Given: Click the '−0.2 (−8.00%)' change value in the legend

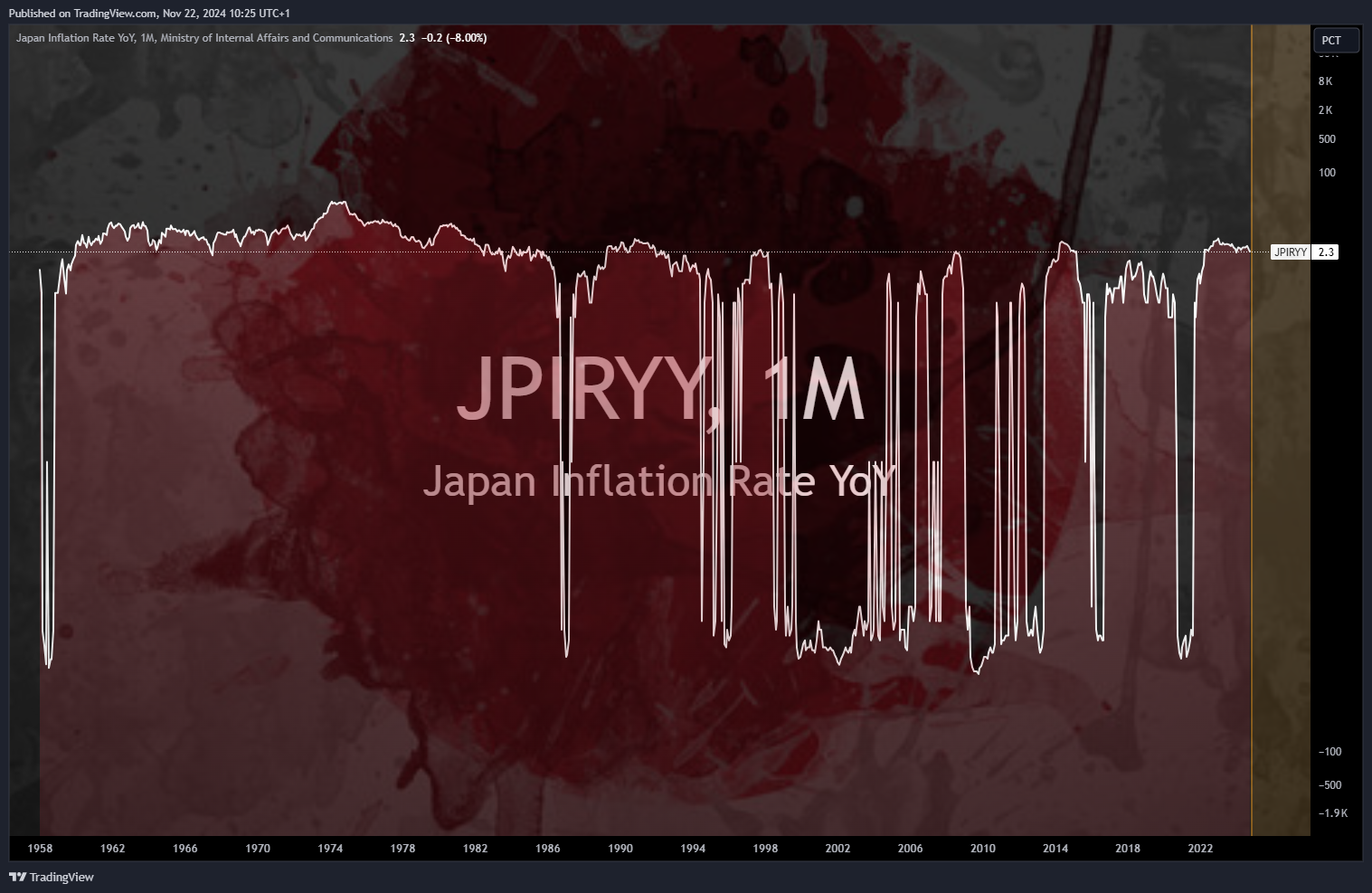Looking at the screenshot, I should click(454, 38).
